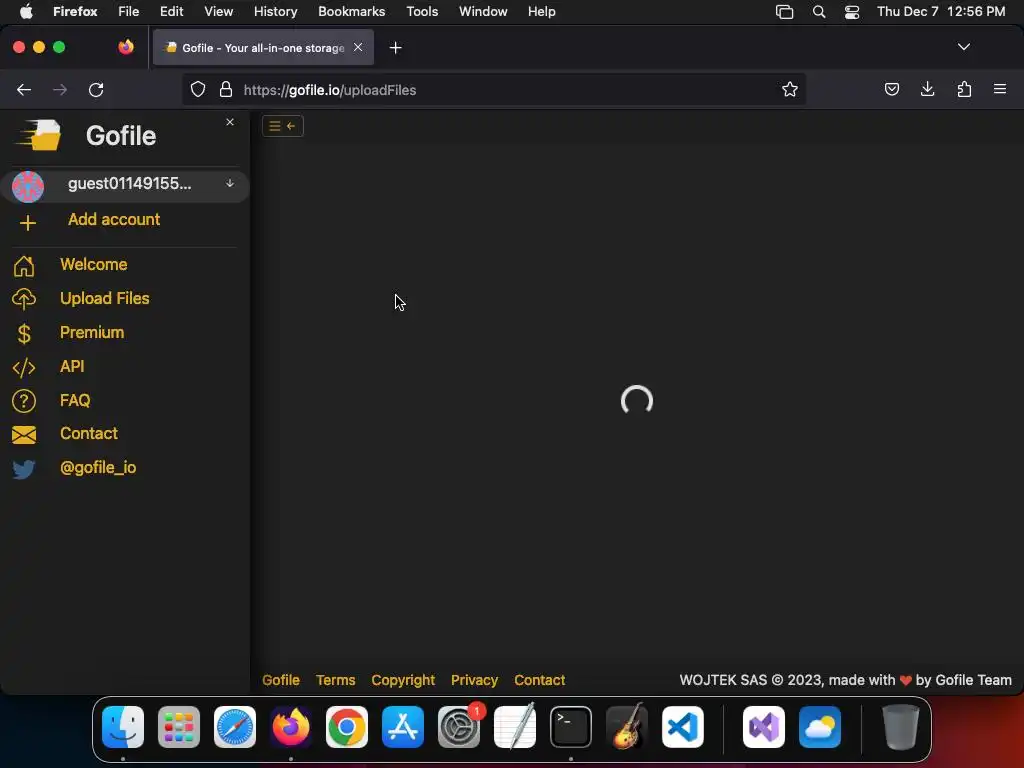The width and height of the screenshot is (1024, 768).
Task: Open the File menu
Action: (129, 12)
